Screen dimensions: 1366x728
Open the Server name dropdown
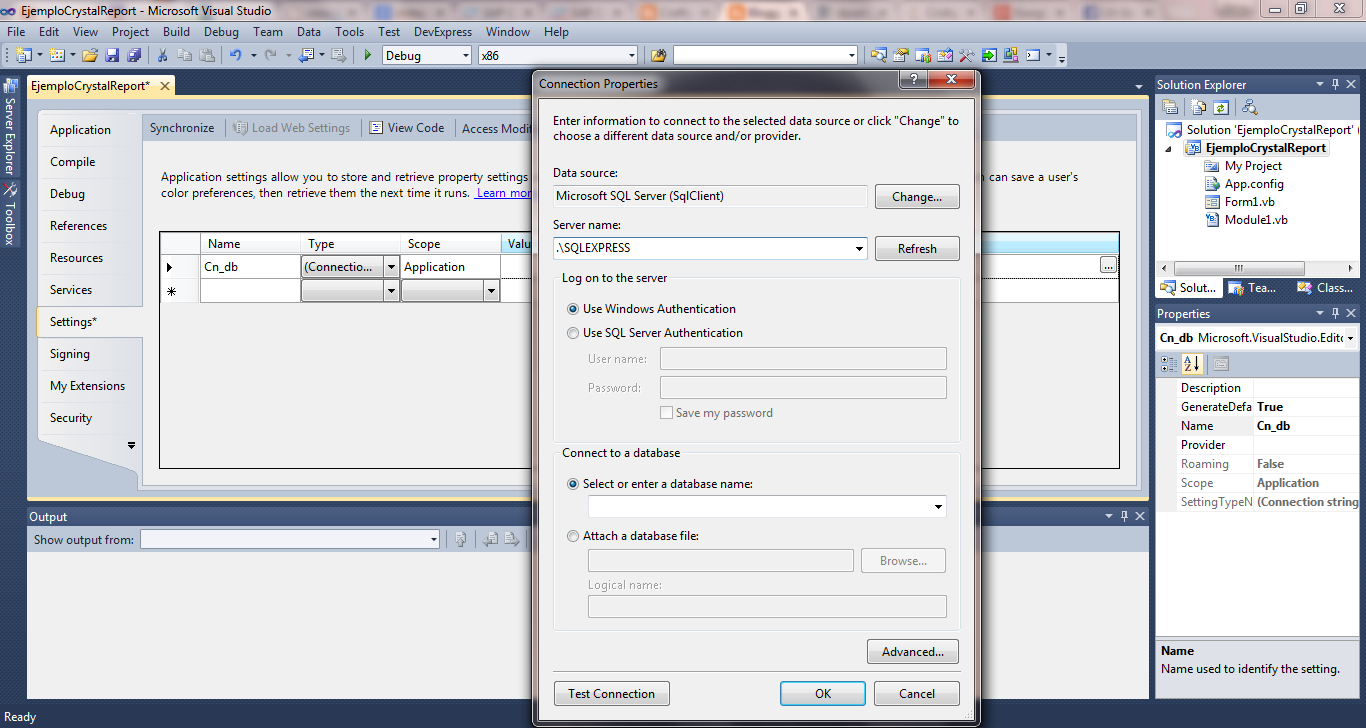[859, 248]
